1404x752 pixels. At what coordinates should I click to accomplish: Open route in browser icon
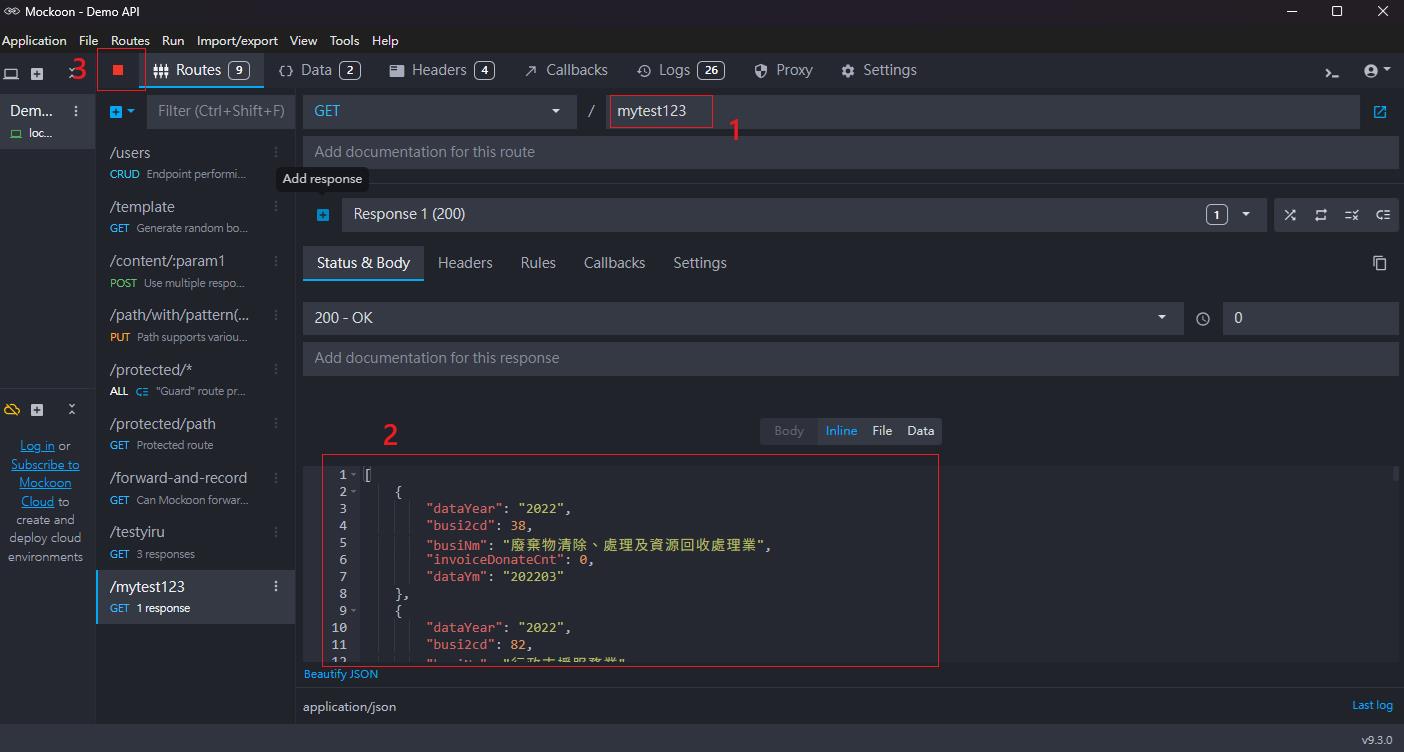point(1380,112)
